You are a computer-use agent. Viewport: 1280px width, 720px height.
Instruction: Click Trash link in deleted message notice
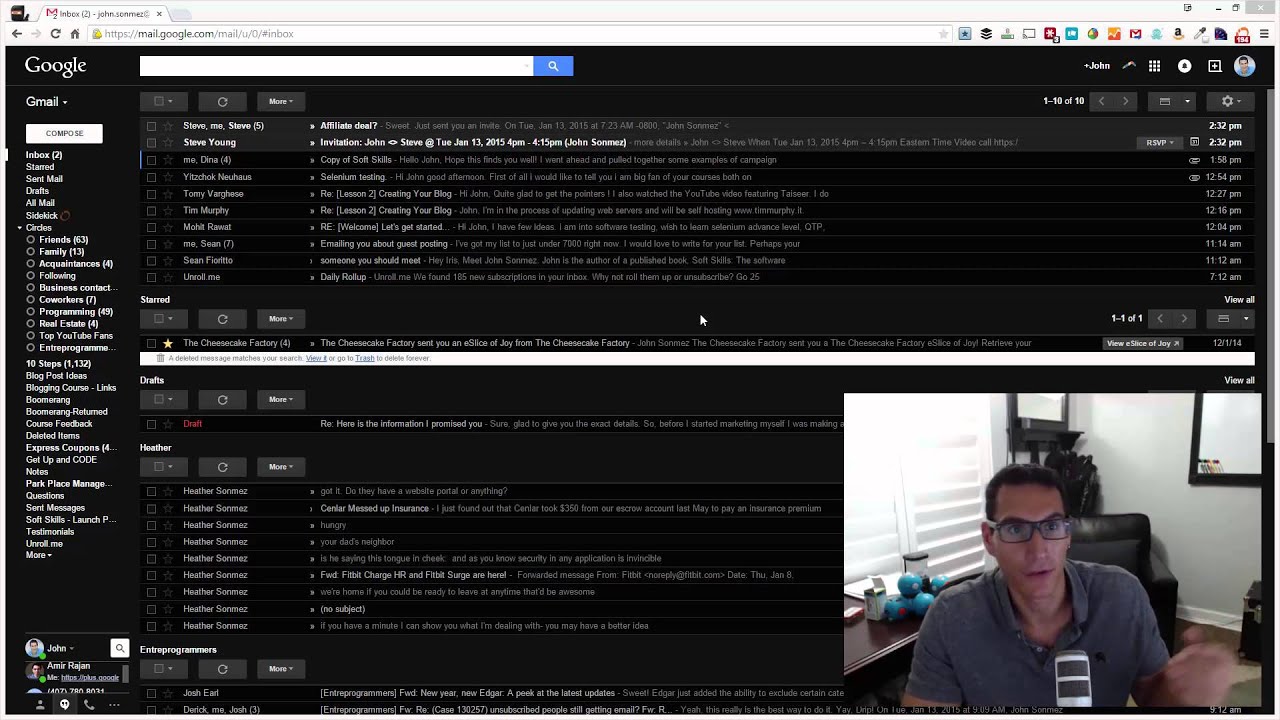click(365, 358)
